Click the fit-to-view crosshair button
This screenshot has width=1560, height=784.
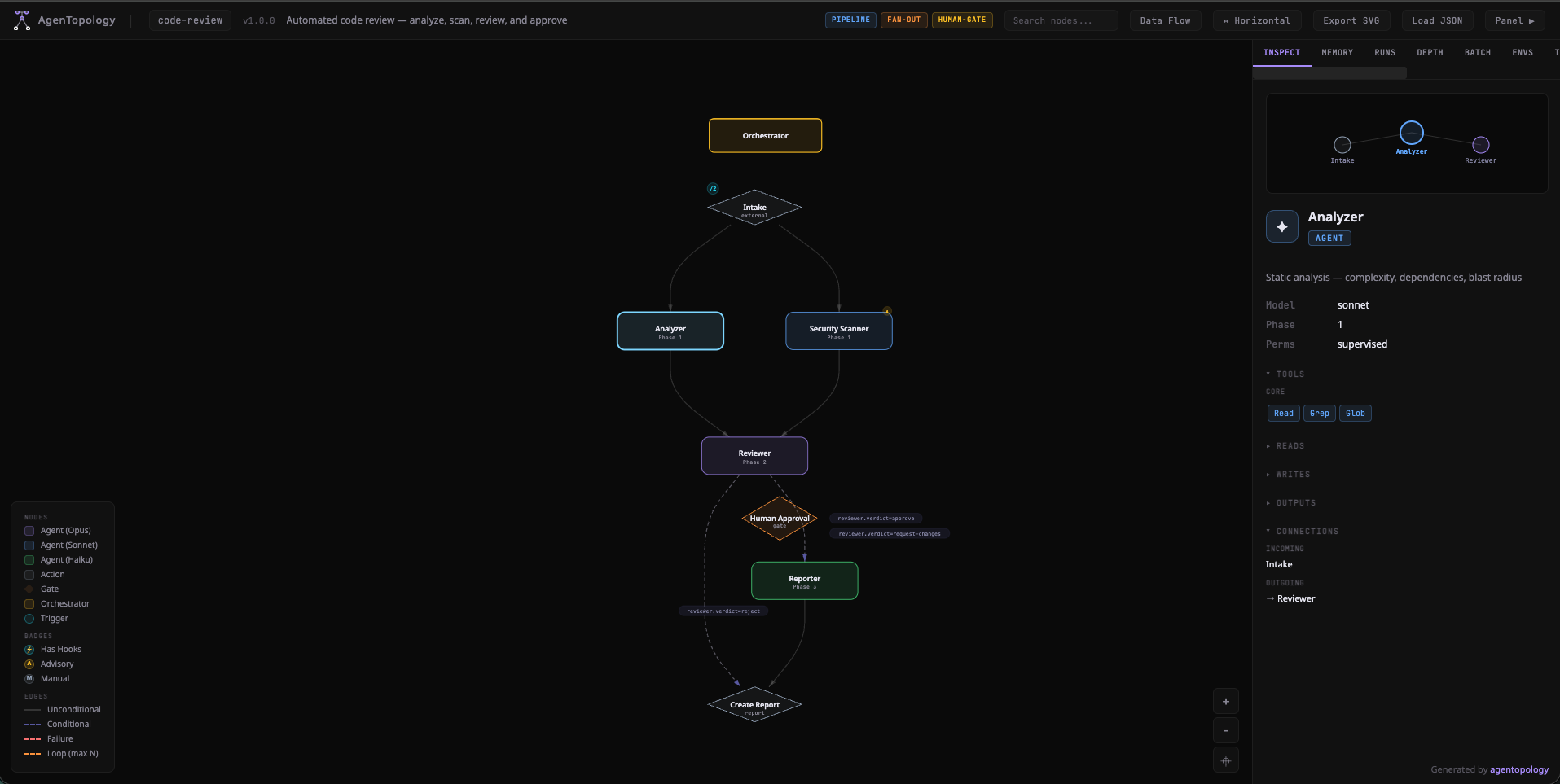pyautogui.click(x=1226, y=761)
